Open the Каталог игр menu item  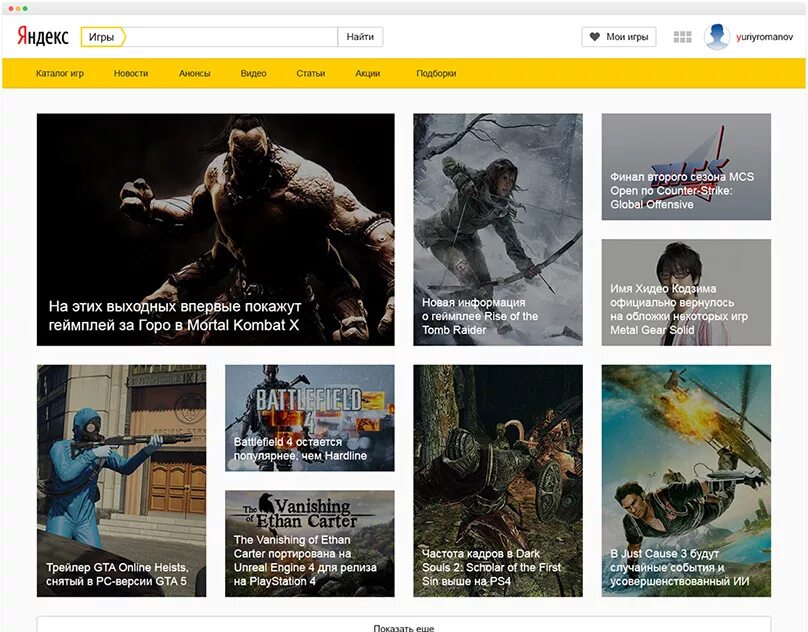click(x=60, y=73)
